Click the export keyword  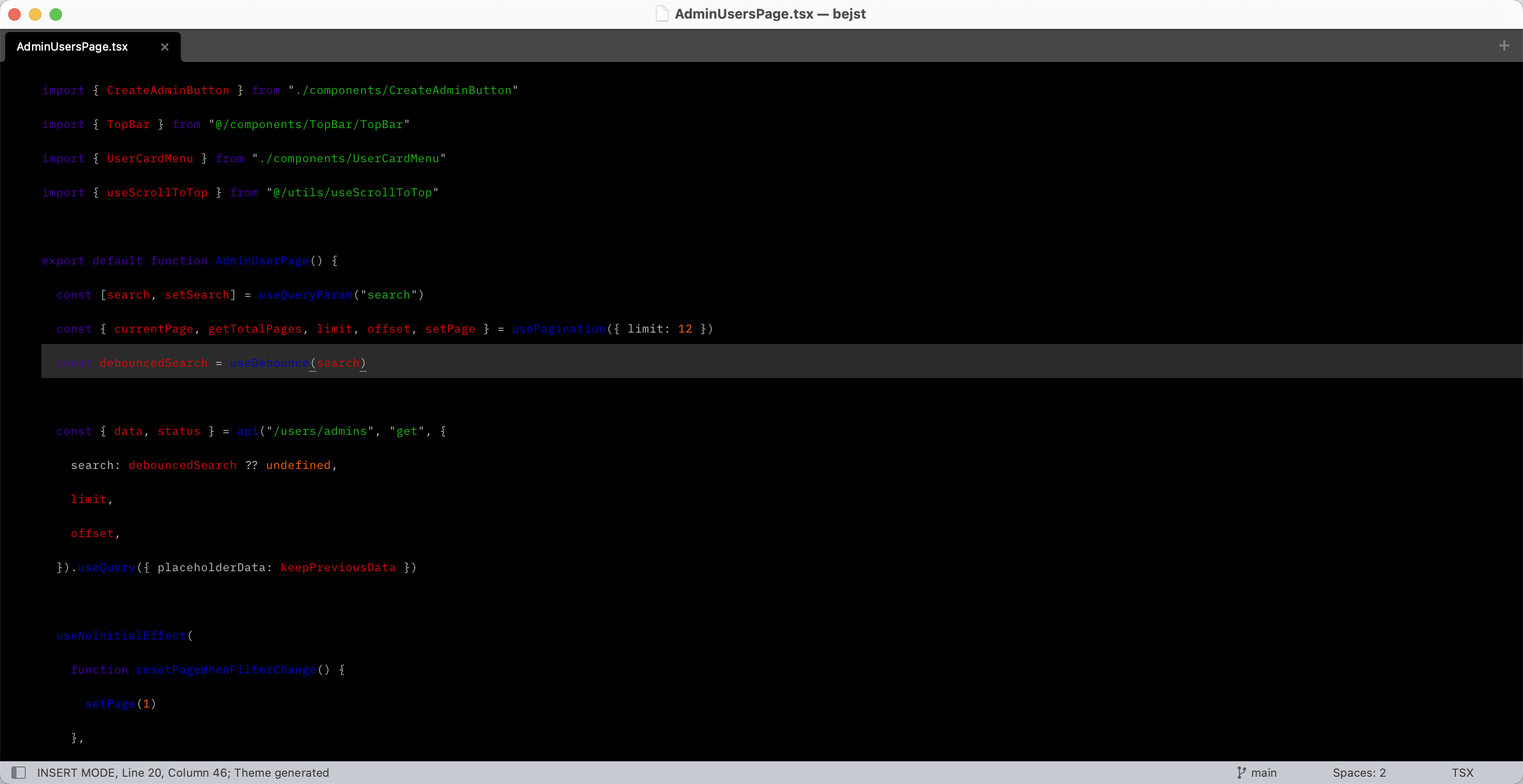(x=63, y=261)
